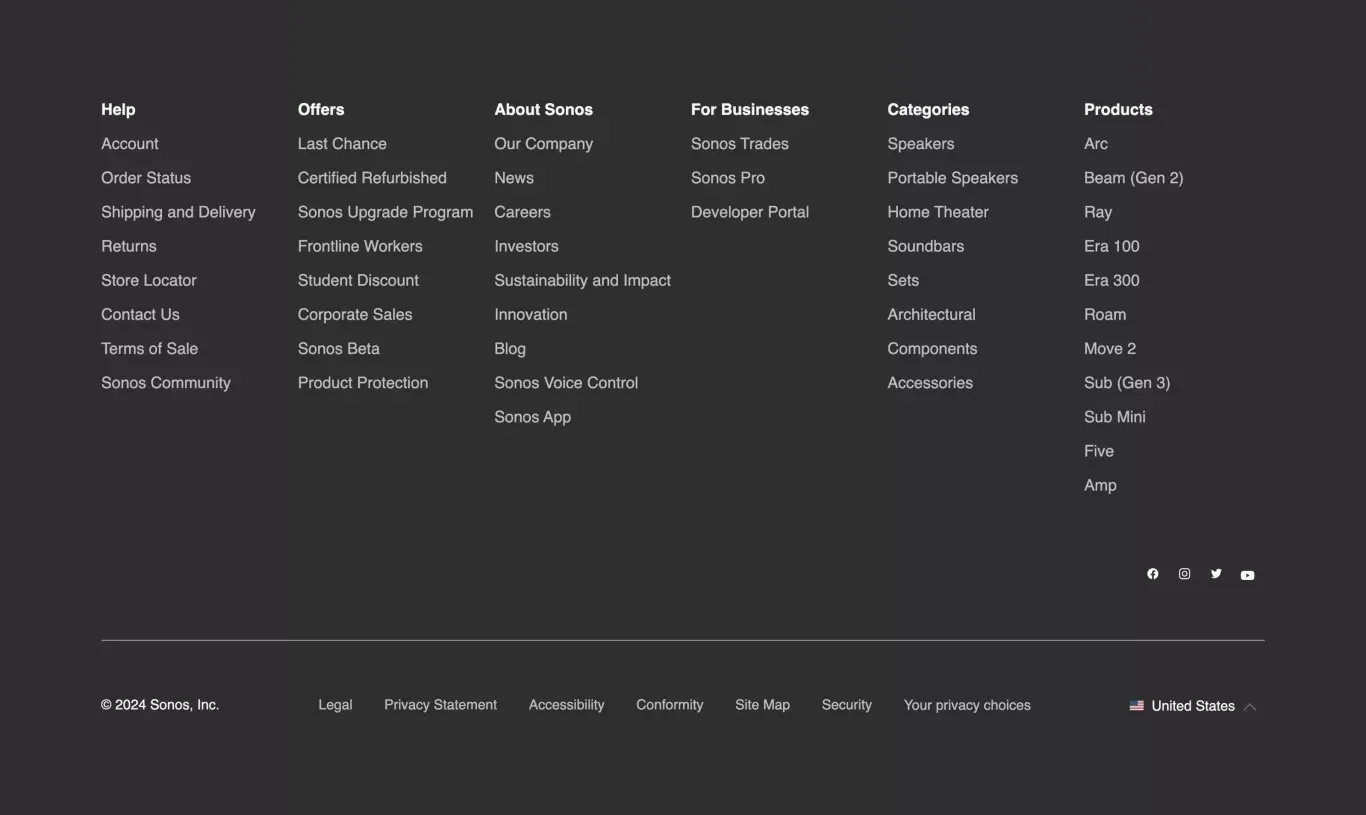Open Sonos Voice Control link

pos(566,383)
